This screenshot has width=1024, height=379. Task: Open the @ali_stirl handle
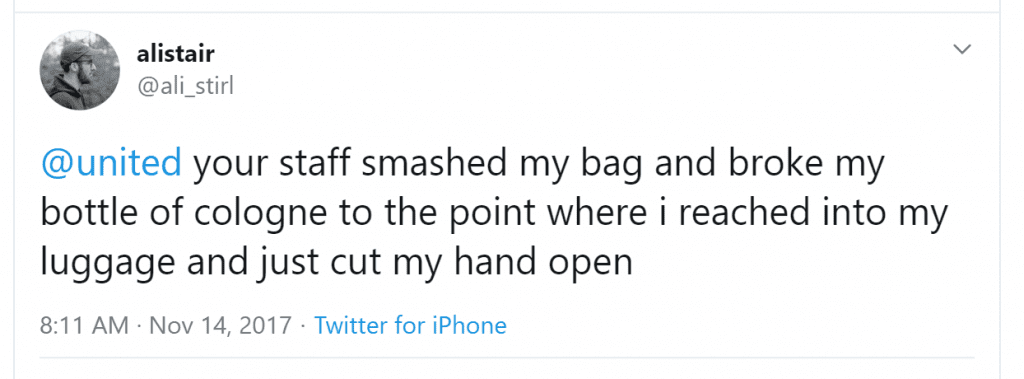(x=185, y=86)
